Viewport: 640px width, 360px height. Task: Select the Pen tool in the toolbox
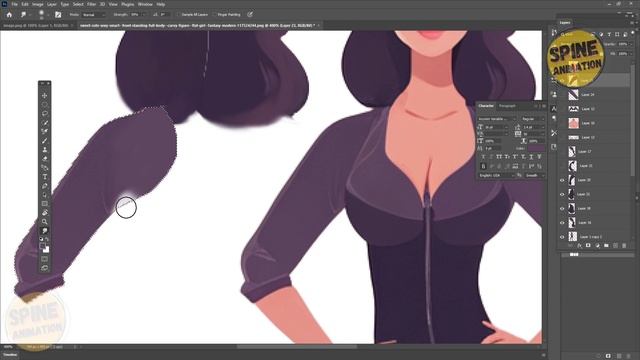[44, 185]
